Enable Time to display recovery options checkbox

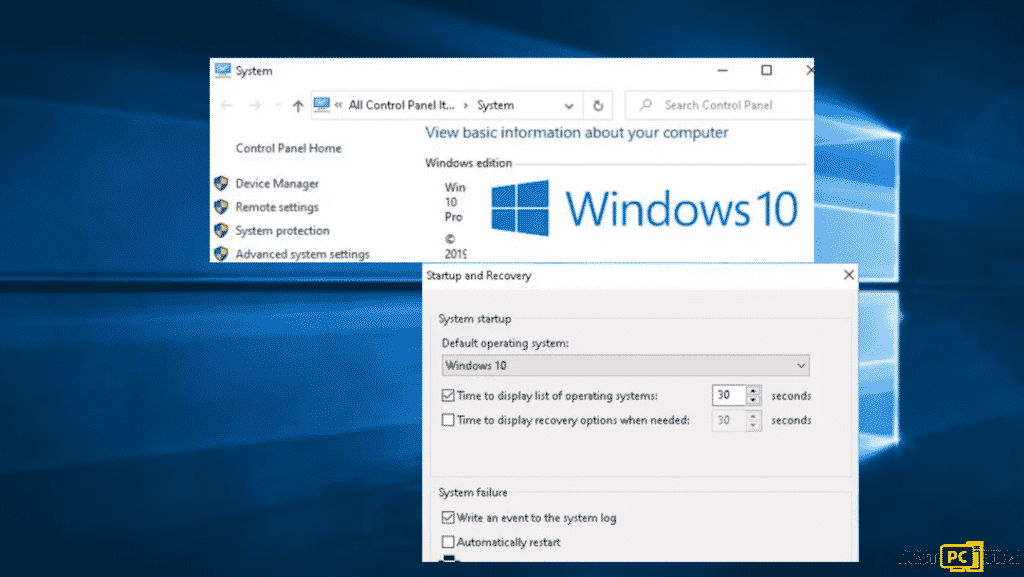tap(448, 420)
